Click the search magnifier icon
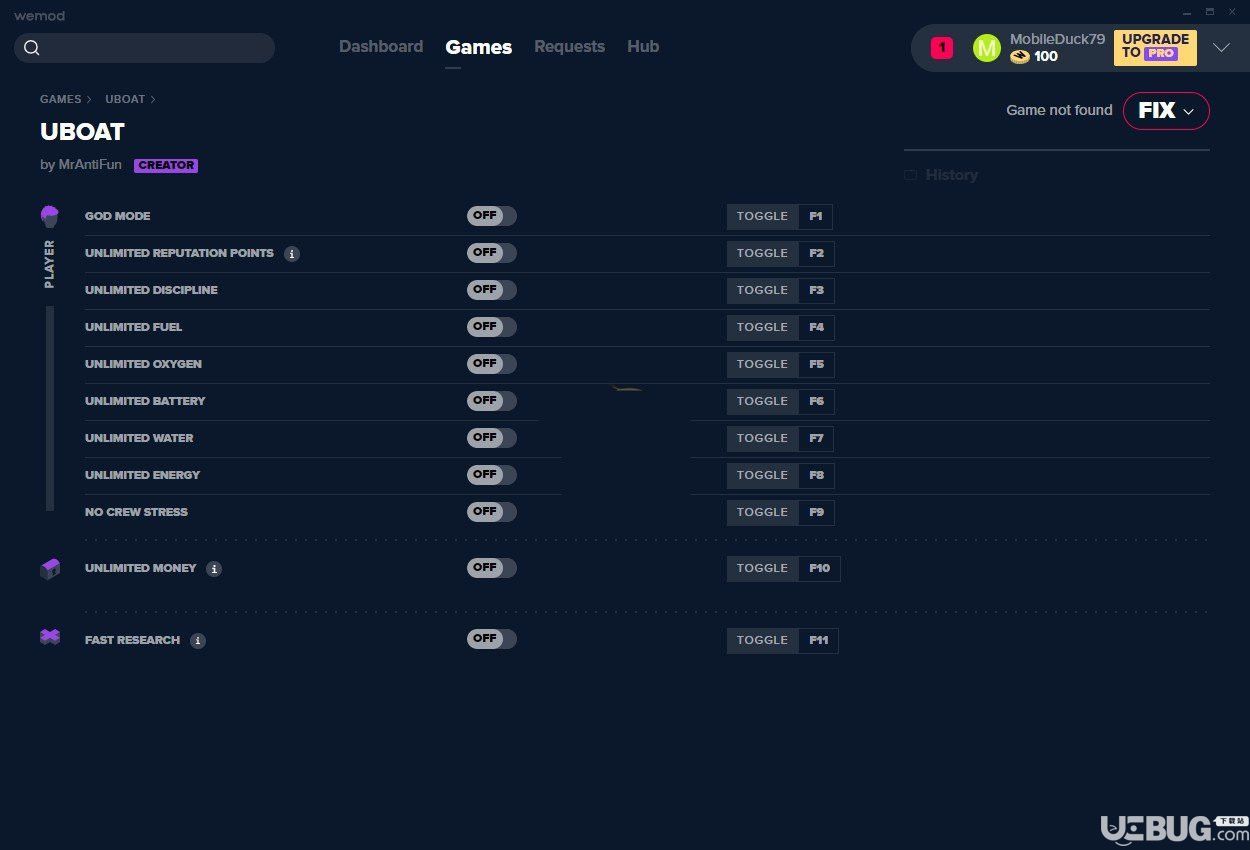 tap(32, 48)
